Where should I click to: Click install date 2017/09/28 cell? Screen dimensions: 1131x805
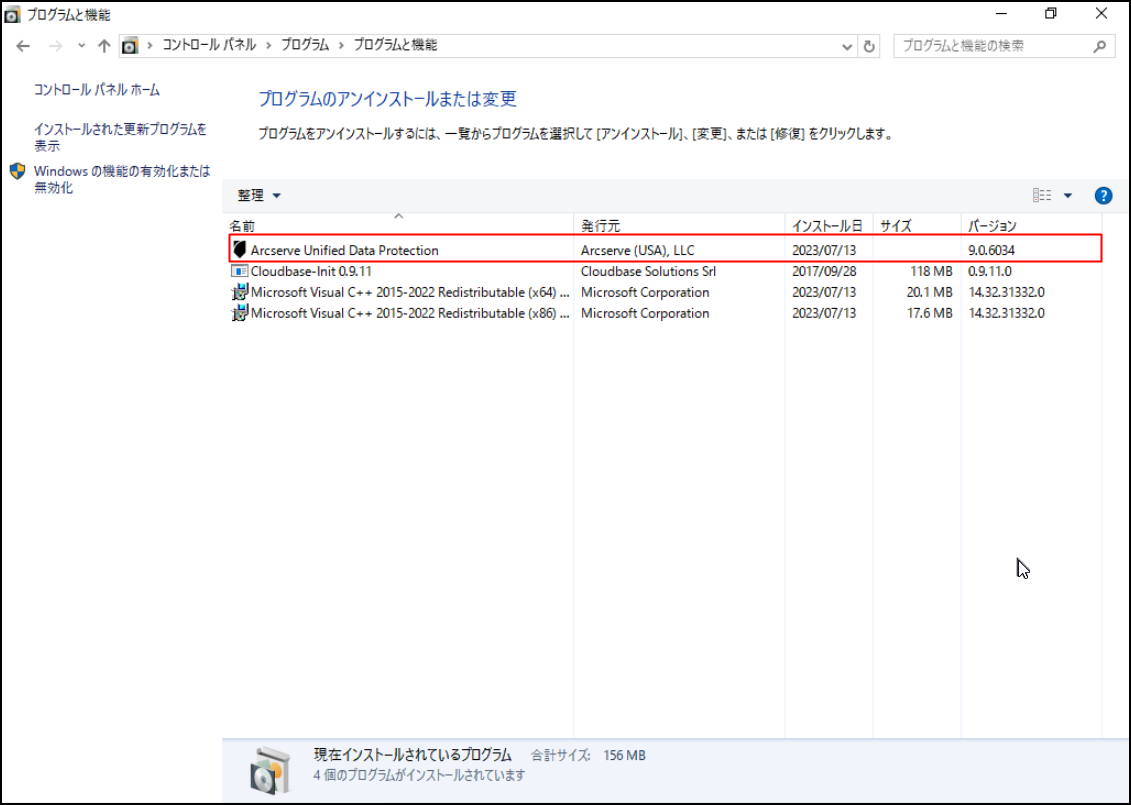coord(824,271)
